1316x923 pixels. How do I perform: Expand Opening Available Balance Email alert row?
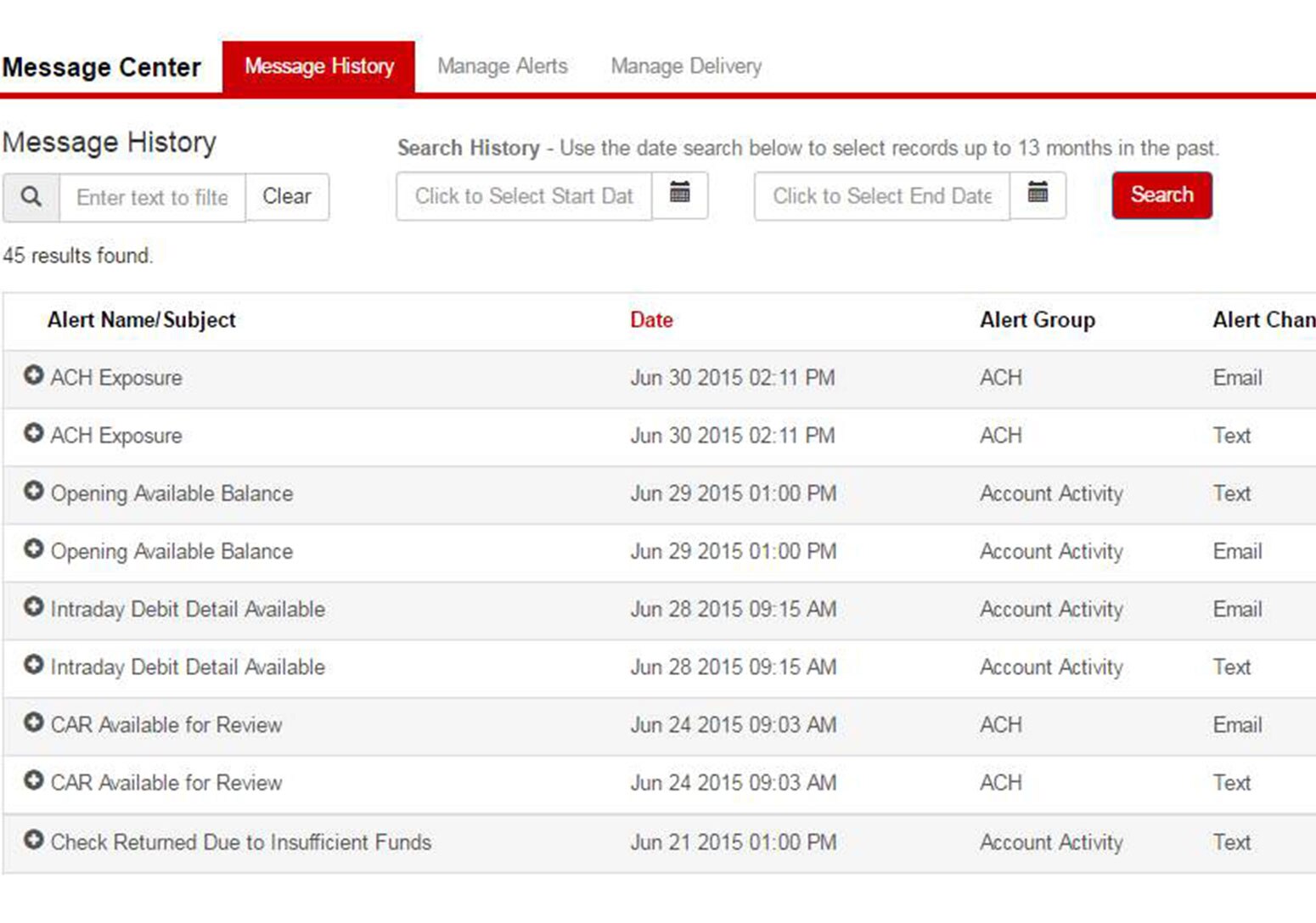33,549
